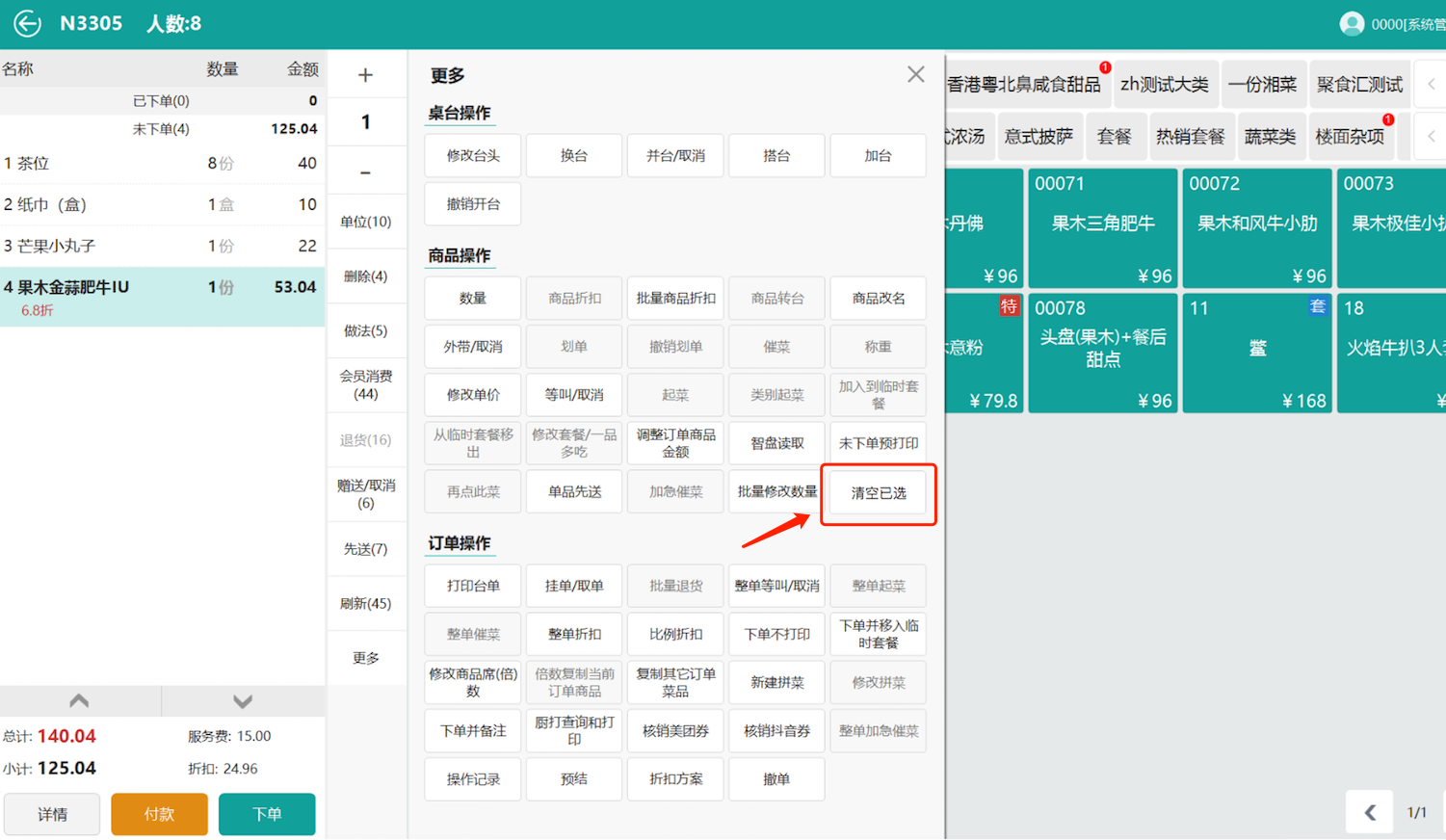Click the 删除(4) side button
The height and width of the screenshot is (840, 1446).
(x=365, y=276)
